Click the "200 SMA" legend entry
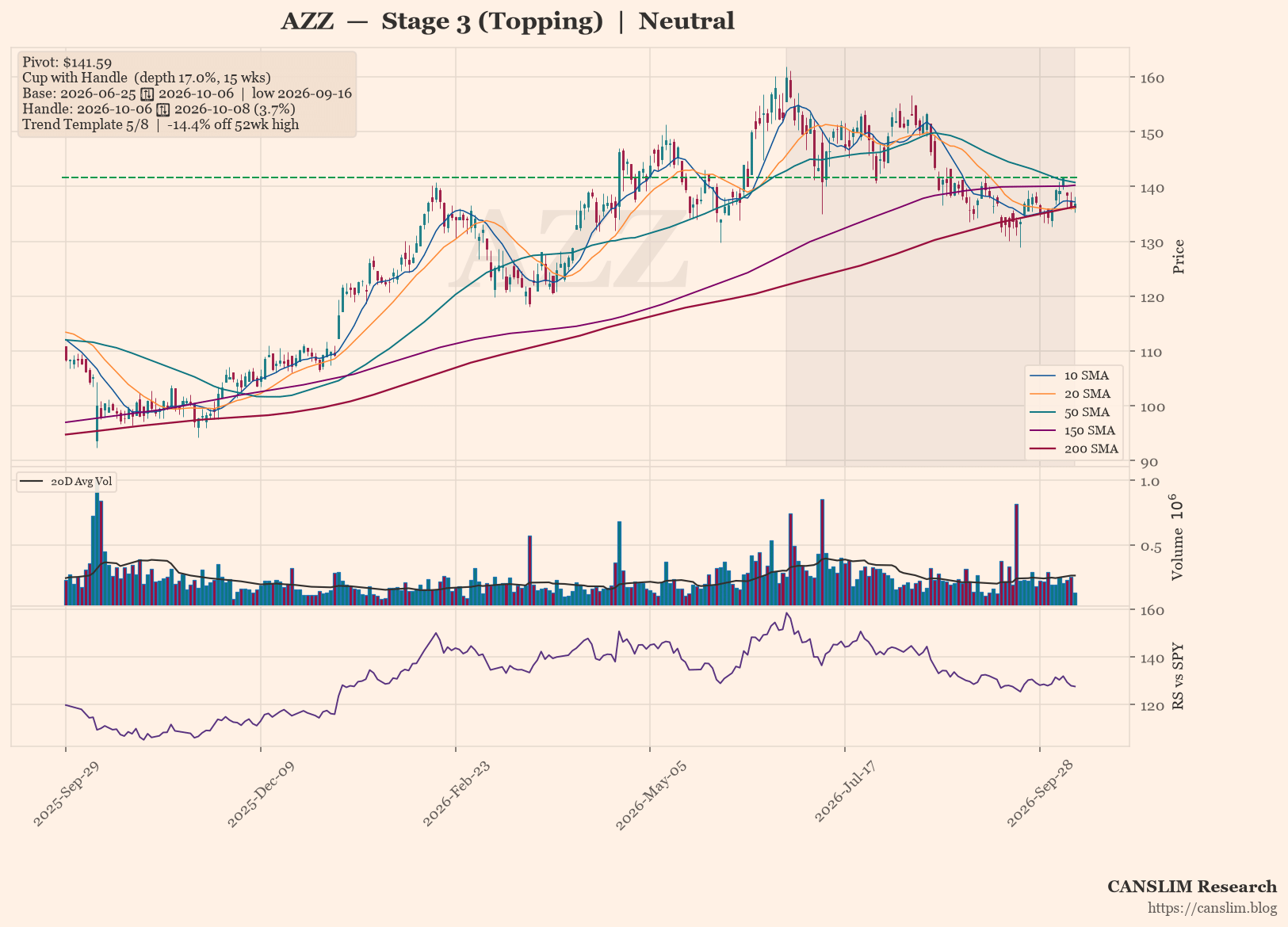This screenshot has height=927, width=1288. coord(1074,448)
